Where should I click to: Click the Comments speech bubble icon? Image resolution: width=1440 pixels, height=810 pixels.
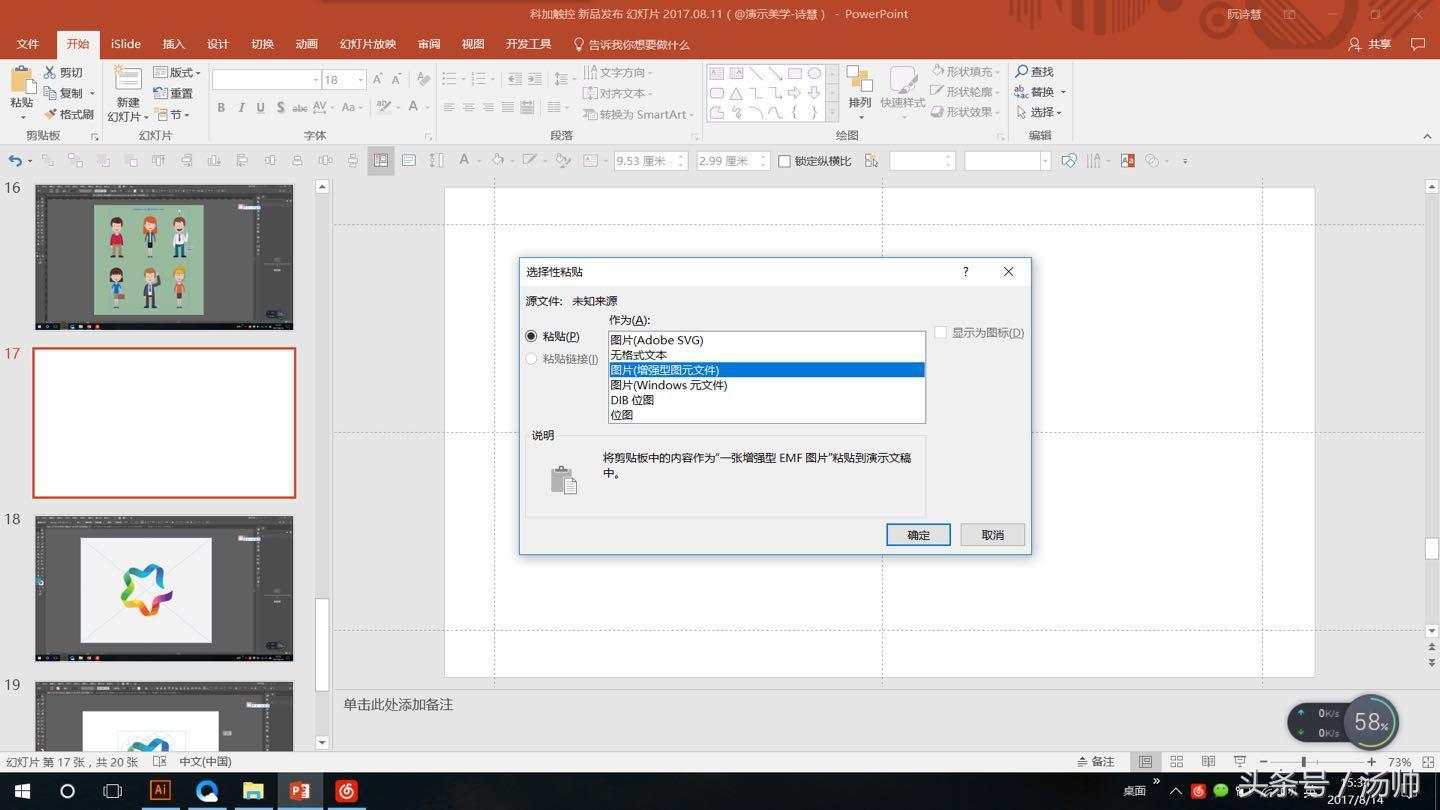coord(1417,44)
